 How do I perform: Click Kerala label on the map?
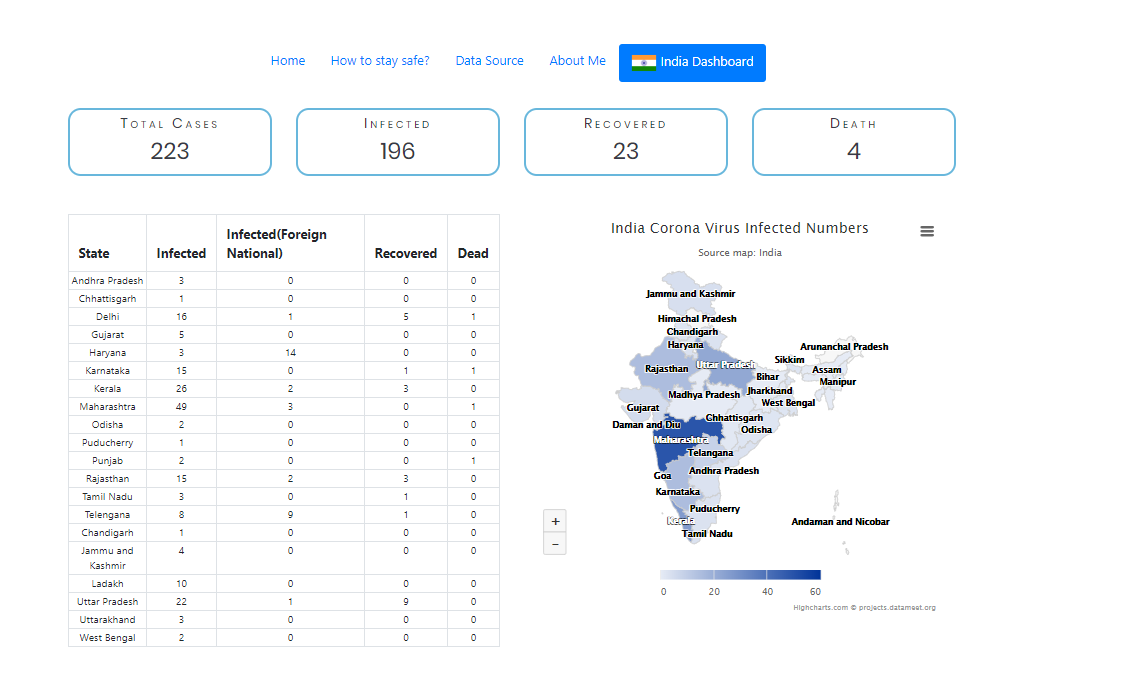680,521
